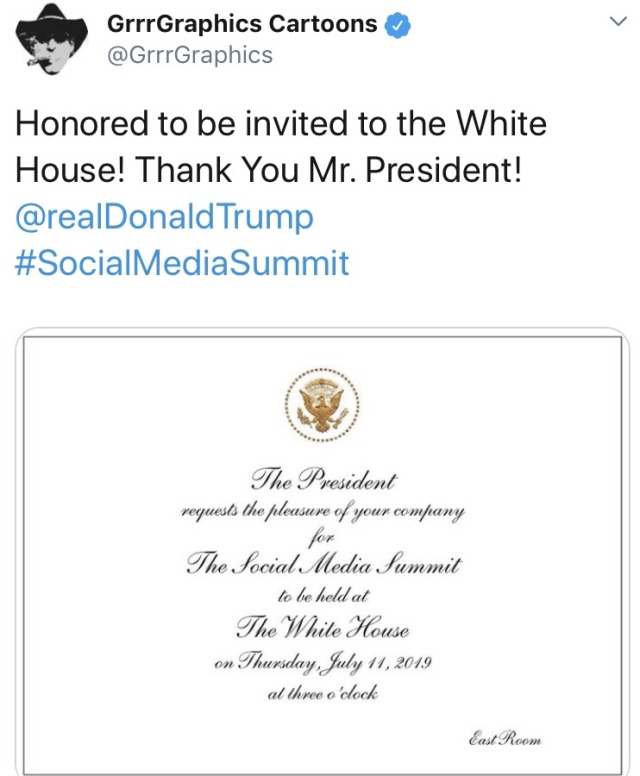Viewport: 640px width, 776px height.
Task: Click the blue verified badge
Action: pos(399,24)
